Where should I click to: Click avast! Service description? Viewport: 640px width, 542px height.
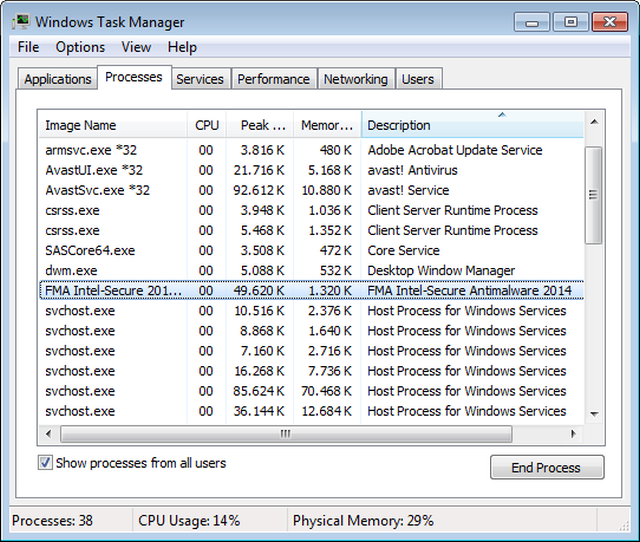[x=408, y=190]
